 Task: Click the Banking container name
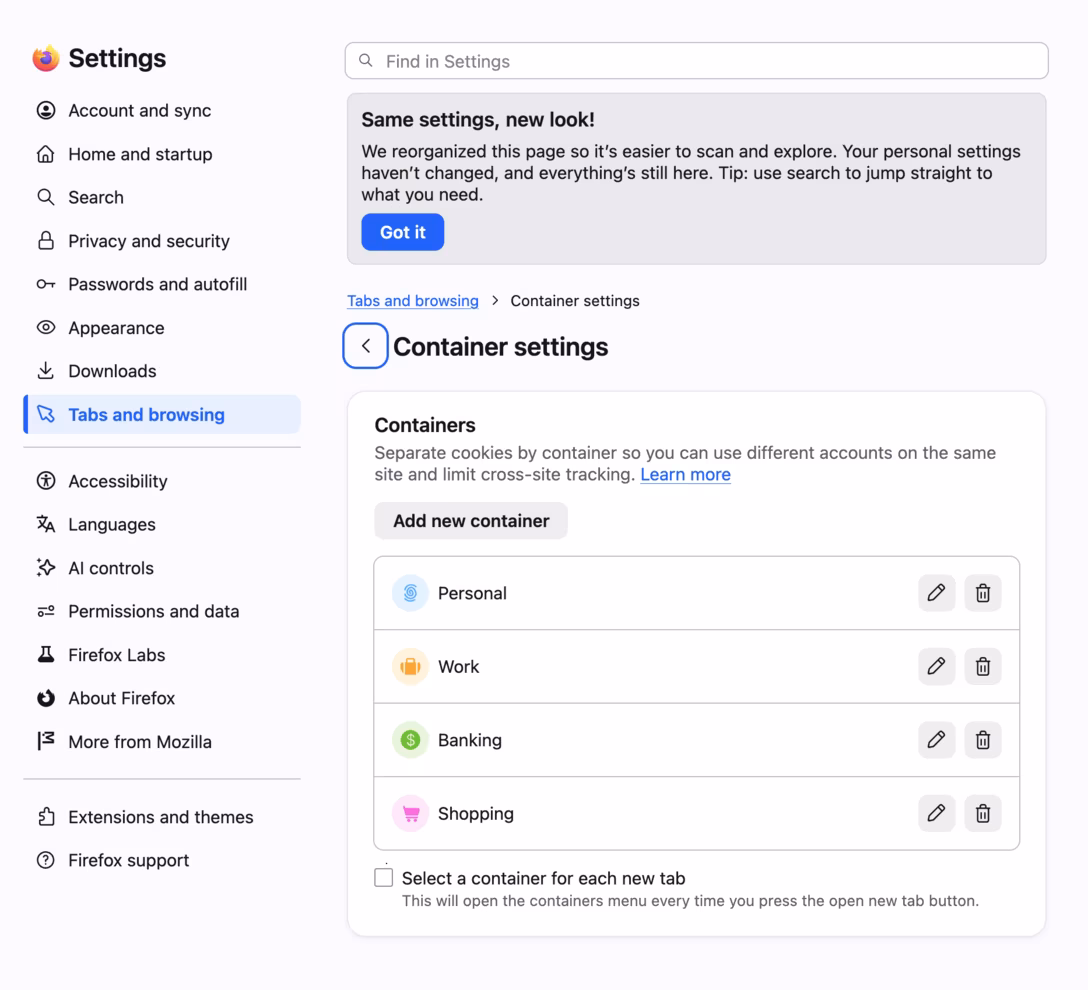coord(470,740)
